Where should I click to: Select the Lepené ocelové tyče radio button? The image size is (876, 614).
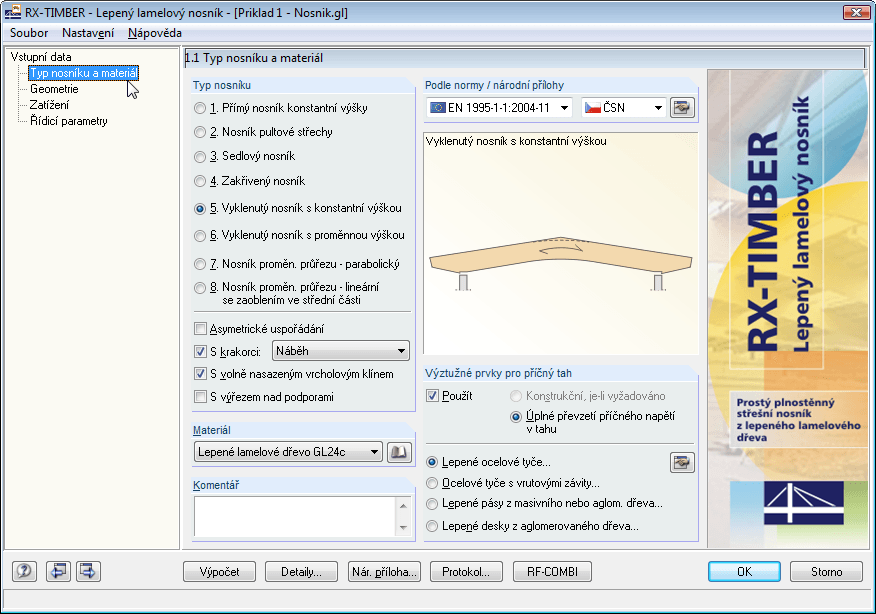432,462
